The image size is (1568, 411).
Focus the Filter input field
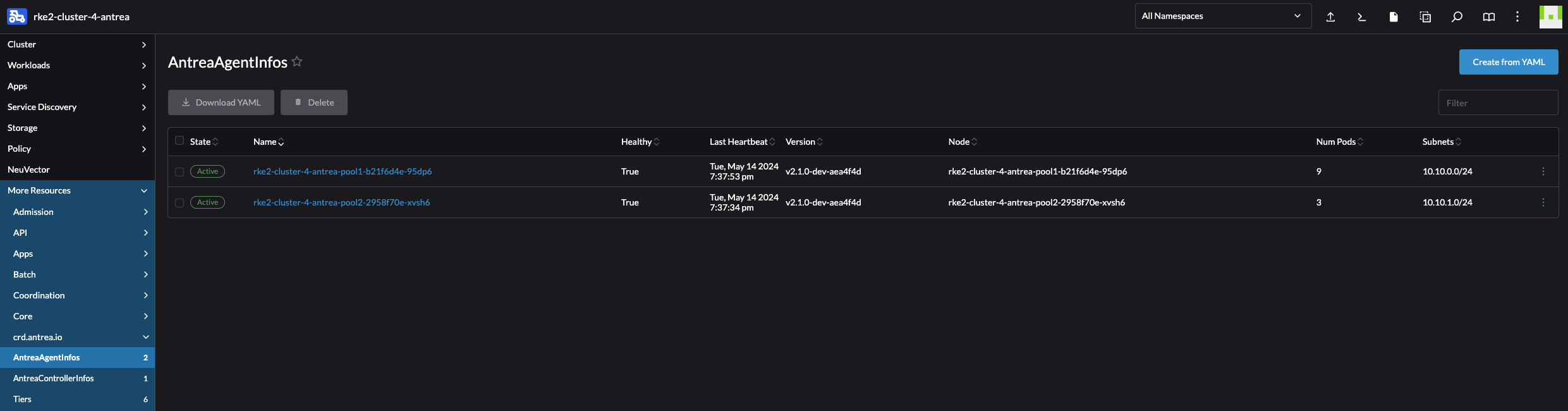1498,102
